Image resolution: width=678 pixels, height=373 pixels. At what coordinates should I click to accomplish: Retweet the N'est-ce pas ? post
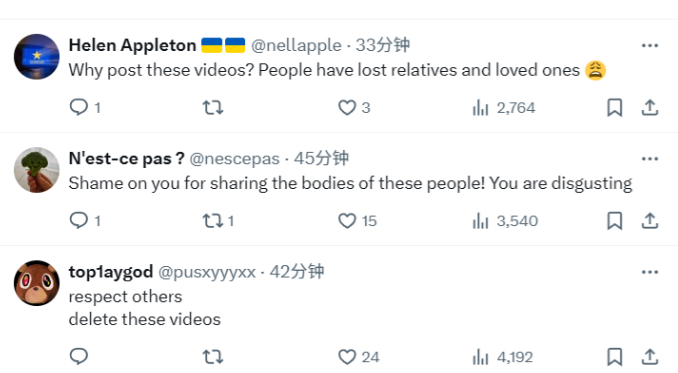coord(218,220)
